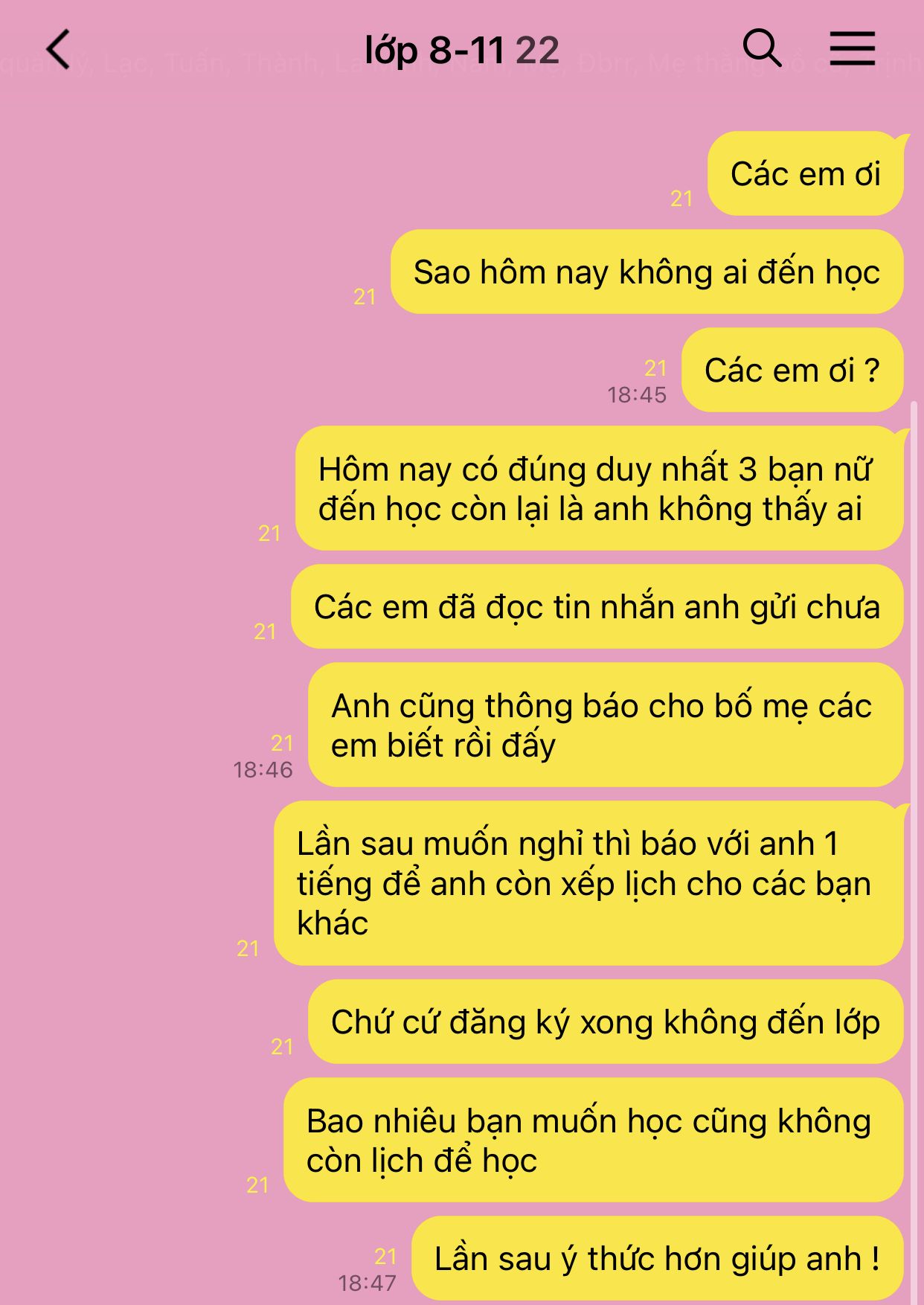This screenshot has width=924, height=1305.
Task: Tap the 18:46 timestamp
Action: pyautogui.click(x=263, y=770)
